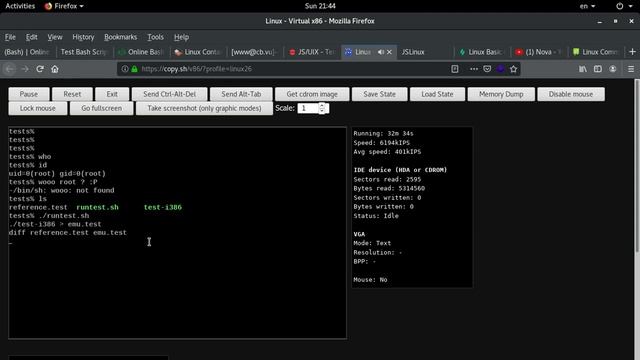Viewport: 640px width, 360px height.
Task: Click the address bar URL copy.sh
Action: tap(196, 69)
